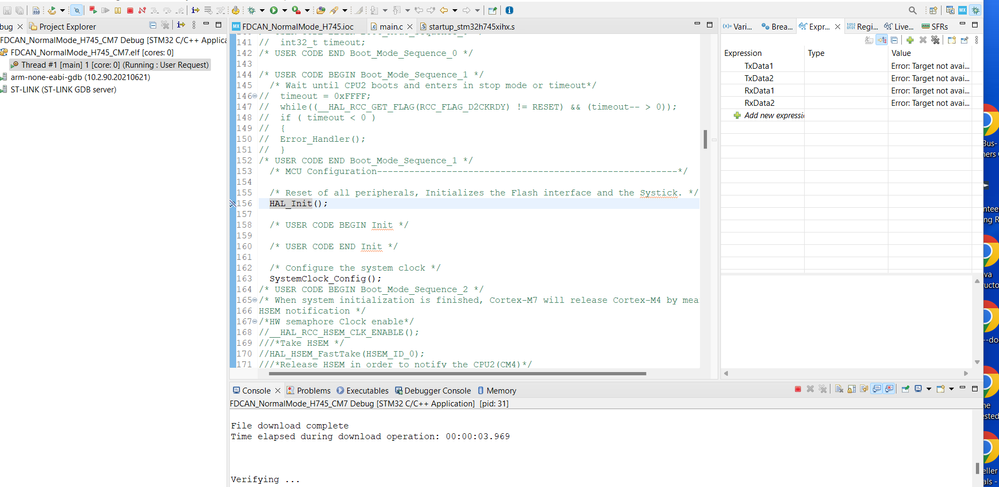The image size is (999, 487).
Task: Open the External Tools dropdown arrow
Action: tap(307, 10)
